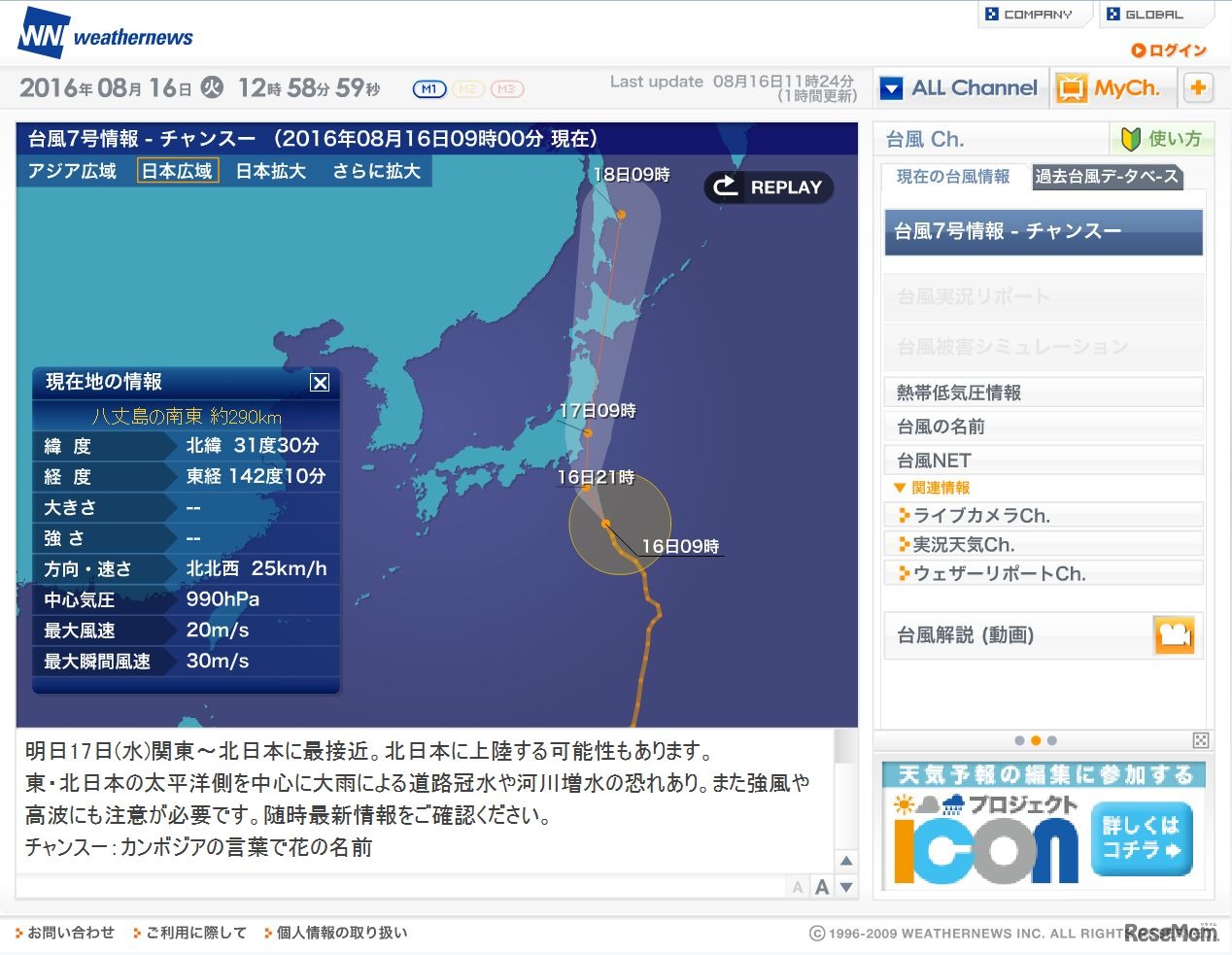Viewport: 1232px width, 955px height.
Task: Open the ALL Channel dropdown
Action: coord(891,87)
